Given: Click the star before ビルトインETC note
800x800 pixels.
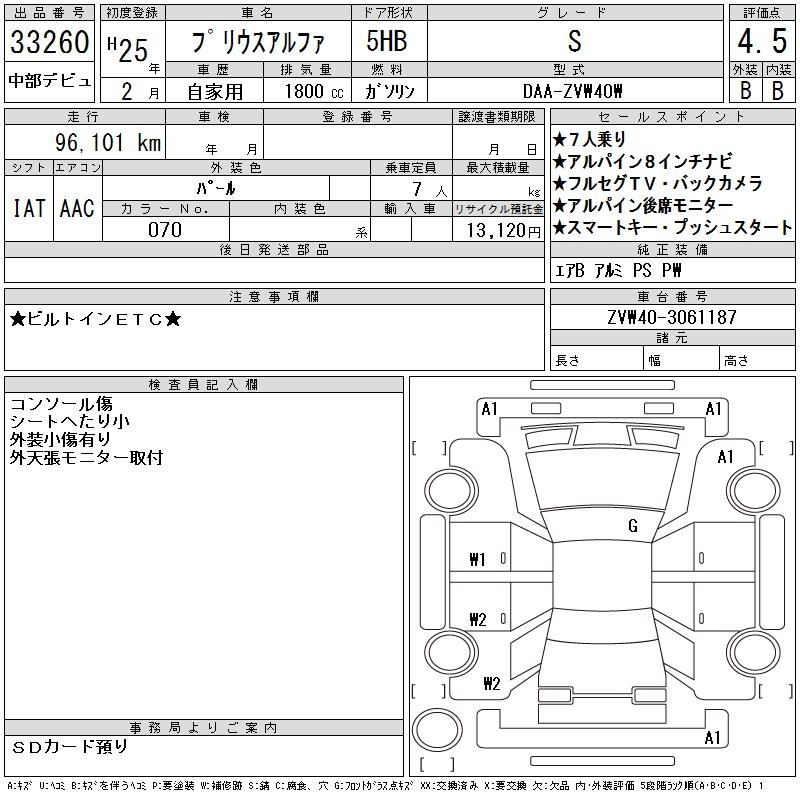Looking at the screenshot, I should click(x=18, y=319).
